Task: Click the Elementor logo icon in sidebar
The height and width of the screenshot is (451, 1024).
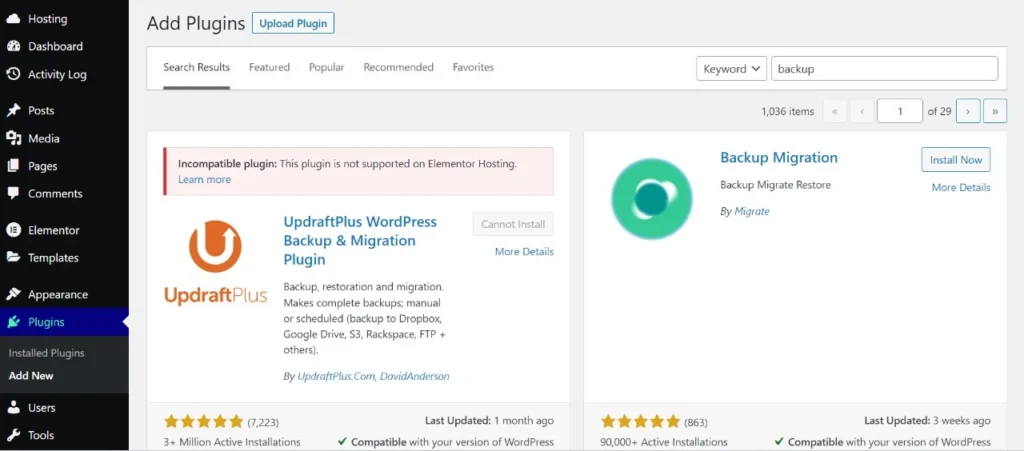Action: tap(13, 230)
